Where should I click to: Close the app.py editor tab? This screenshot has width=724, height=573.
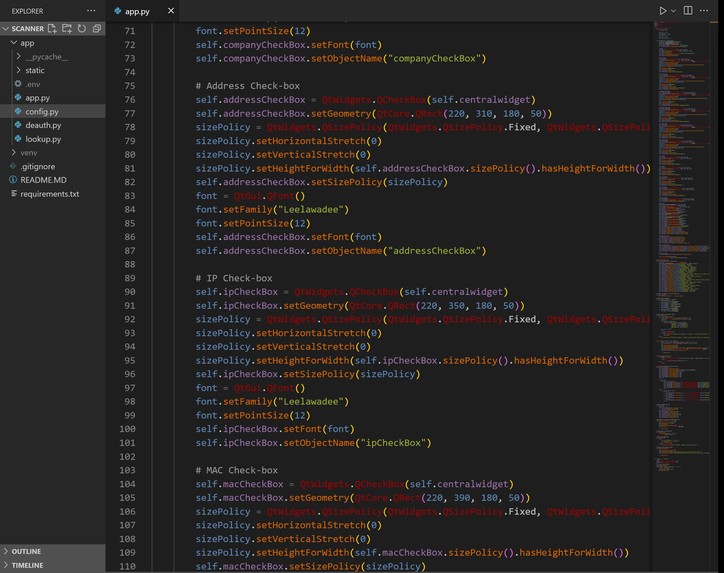click(170, 11)
